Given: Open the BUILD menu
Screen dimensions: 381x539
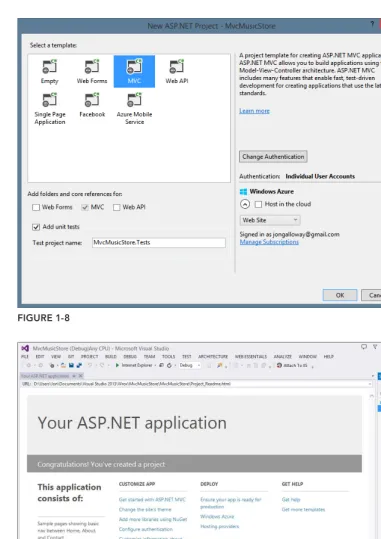Looking at the screenshot, I should click(x=111, y=357).
